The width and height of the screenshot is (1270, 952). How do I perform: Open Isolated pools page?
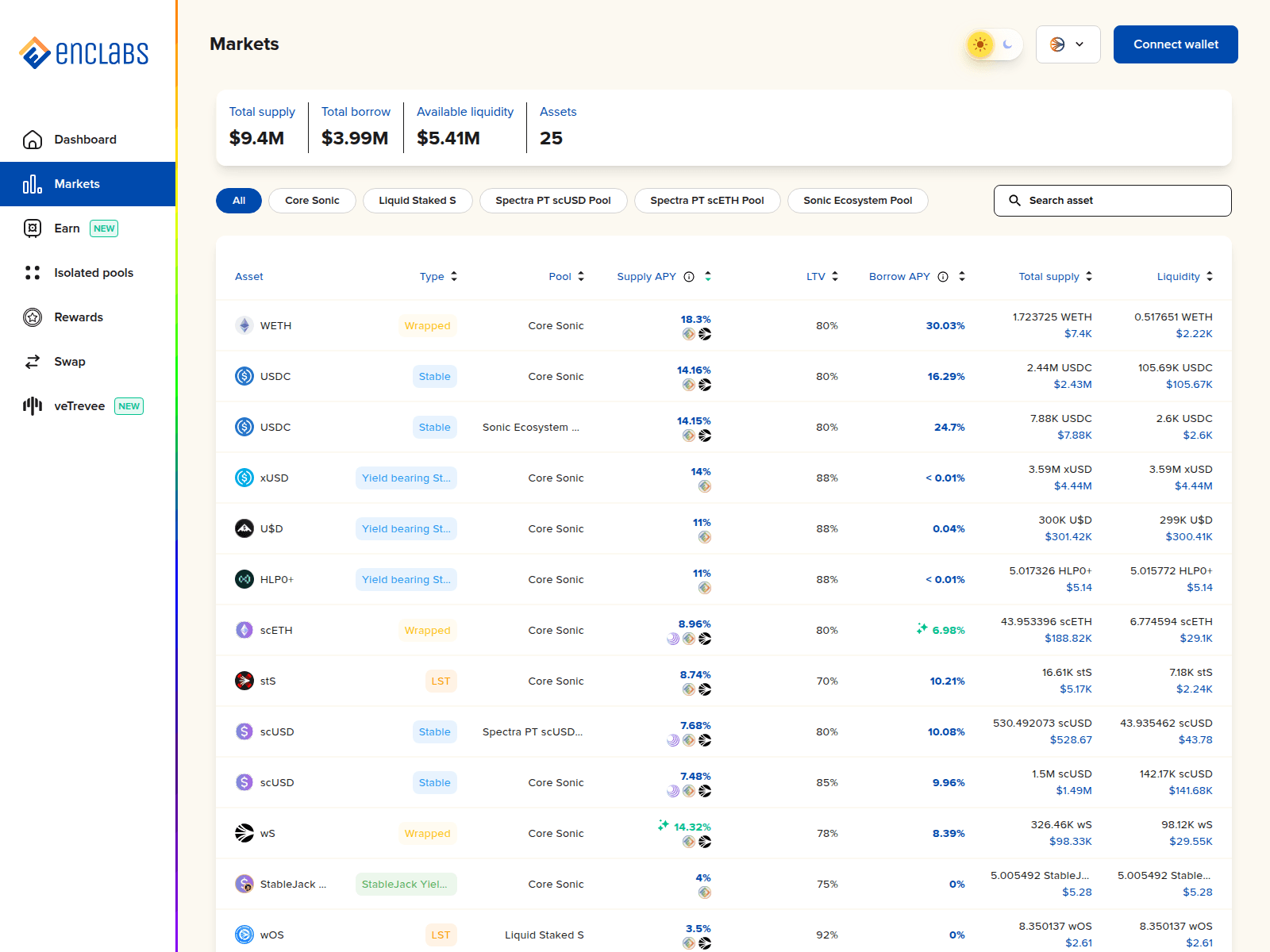pos(87,273)
